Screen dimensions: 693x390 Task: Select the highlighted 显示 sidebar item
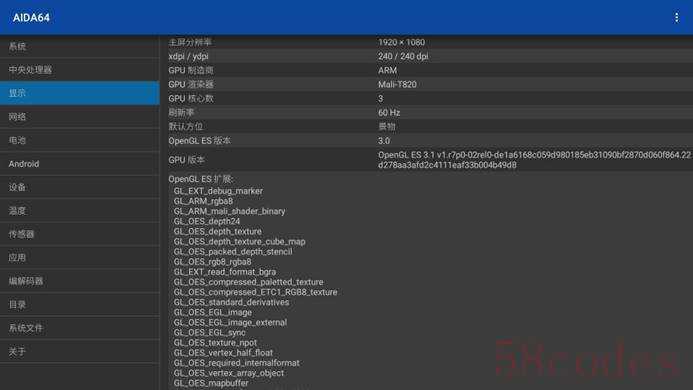point(80,93)
